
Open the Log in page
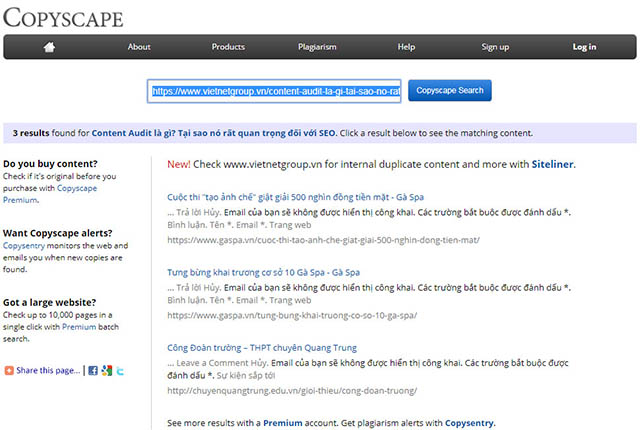click(x=584, y=47)
